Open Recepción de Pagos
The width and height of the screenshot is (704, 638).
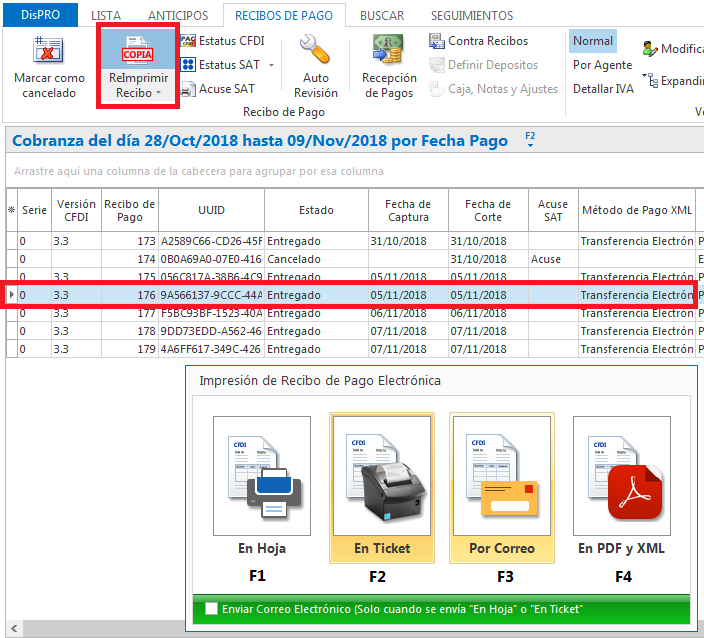click(x=389, y=50)
